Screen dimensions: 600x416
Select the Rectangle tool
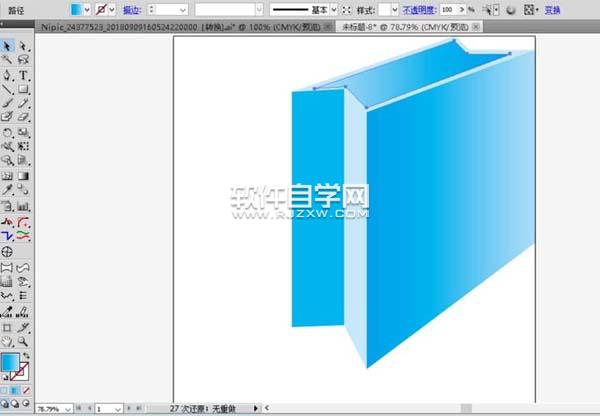[x=23, y=89]
